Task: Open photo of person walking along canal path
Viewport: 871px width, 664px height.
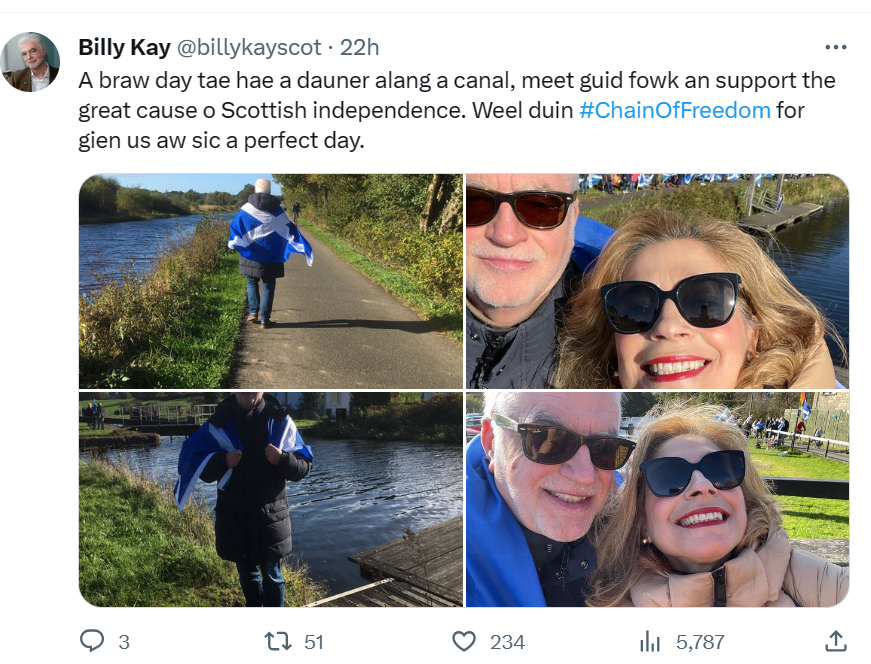Action: 270,281
